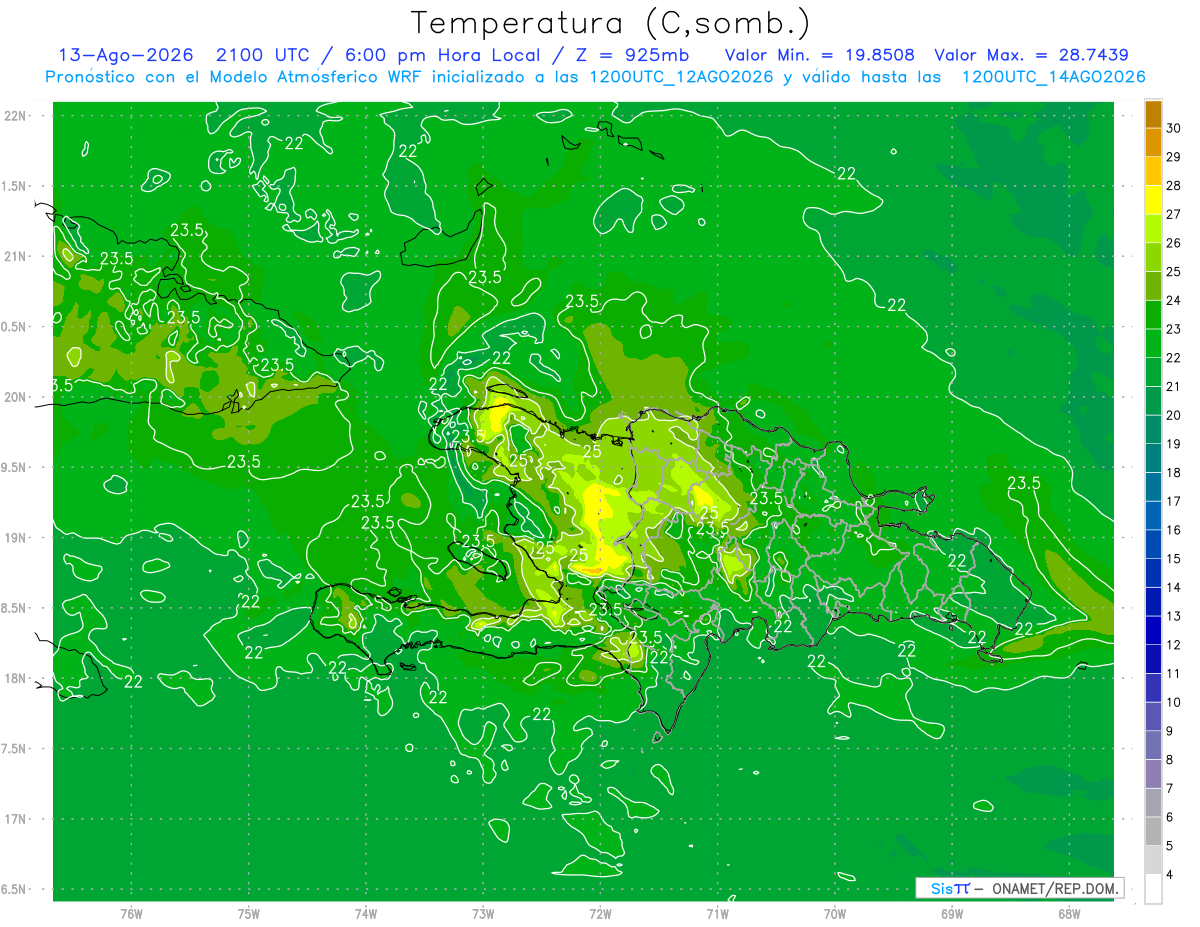This screenshot has height=927, width=1200.
Task: Select the date "13-Ago-2026" in header
Action: click(x=126, y=55)
